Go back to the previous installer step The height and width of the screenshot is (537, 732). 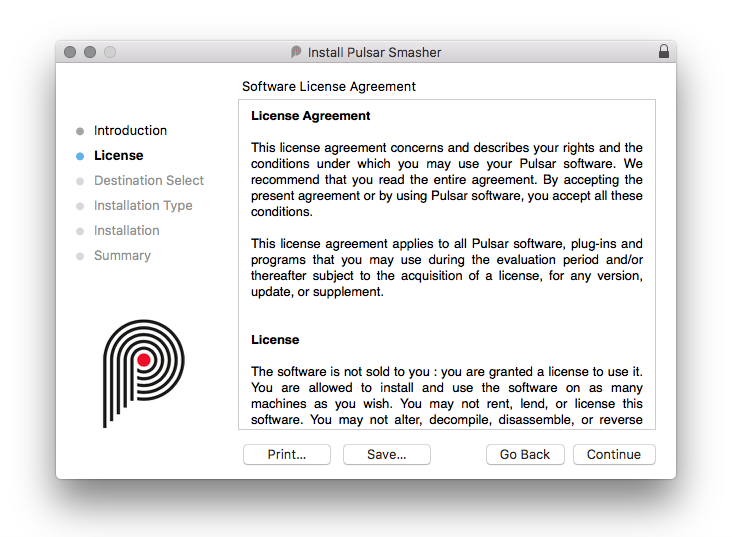525,454
